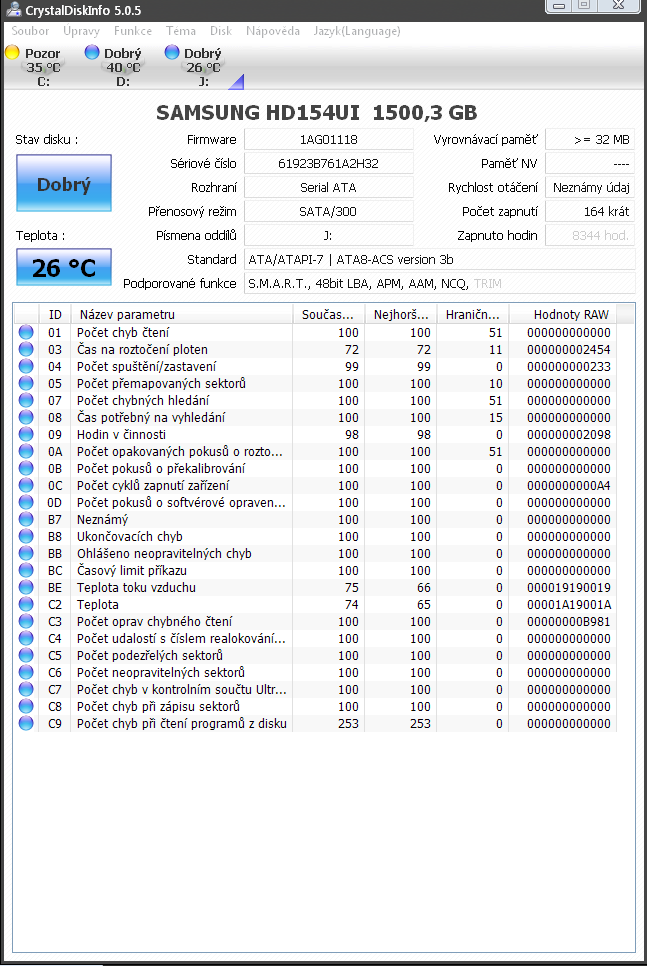Open the Funkce menu
647x966 pixels.
click(x=133, y=31)
